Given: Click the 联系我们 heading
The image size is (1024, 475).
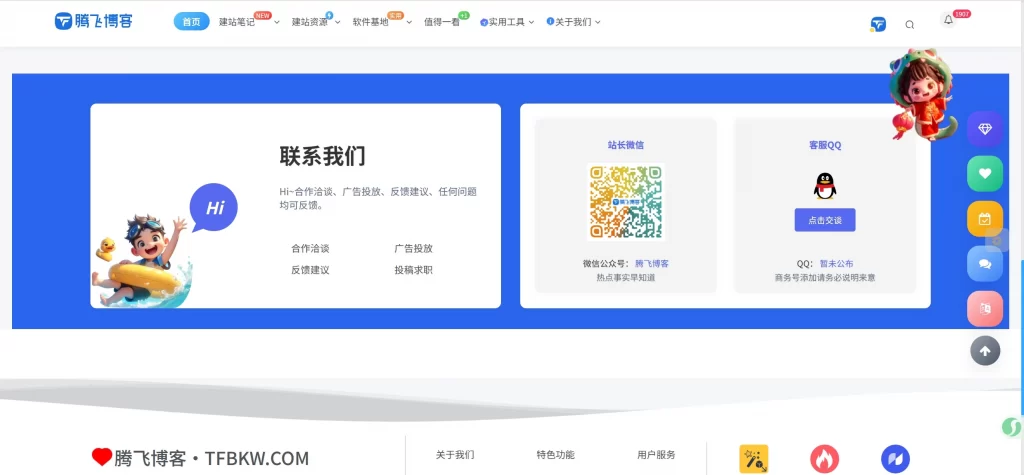Looking at the screenshot, I should pyautogui.click(x=323, y=156).
